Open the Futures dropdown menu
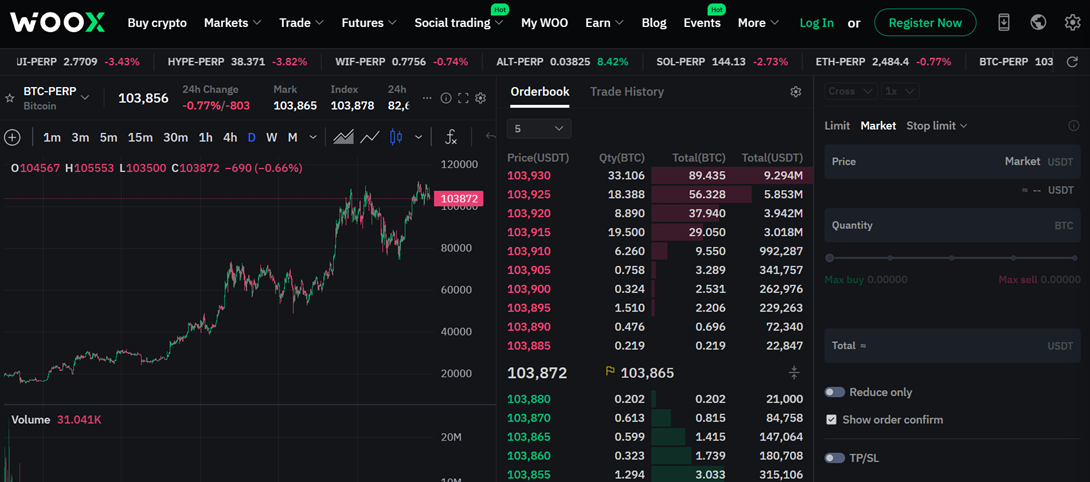Image resolution: width=1090 pixels, height=482 pixels. (369, 22)
